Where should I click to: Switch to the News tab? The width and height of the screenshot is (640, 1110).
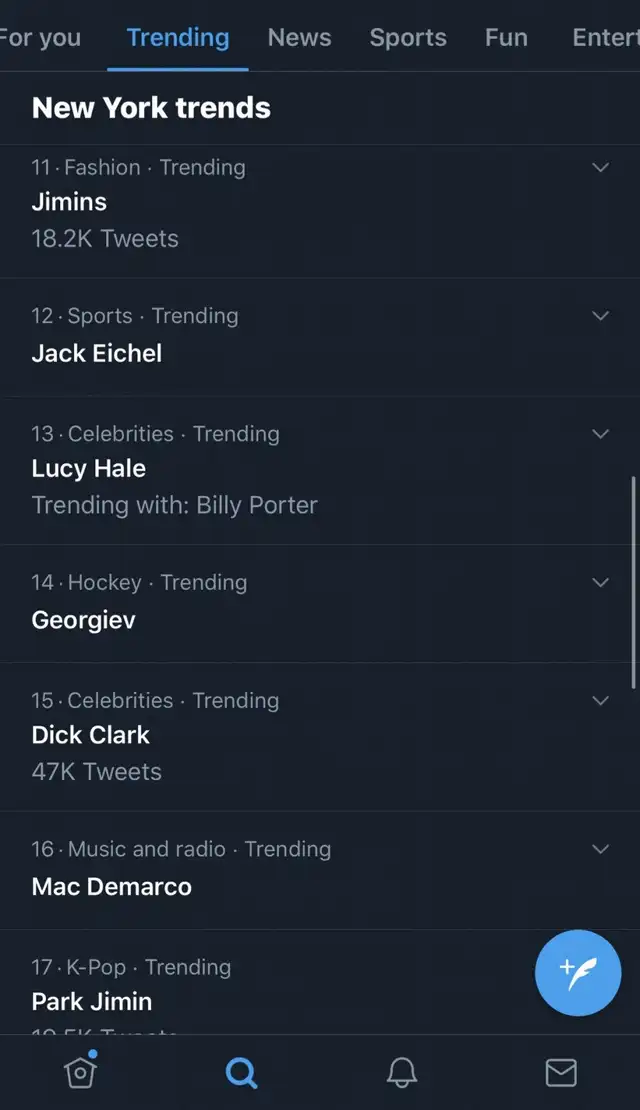pos(299,37)
